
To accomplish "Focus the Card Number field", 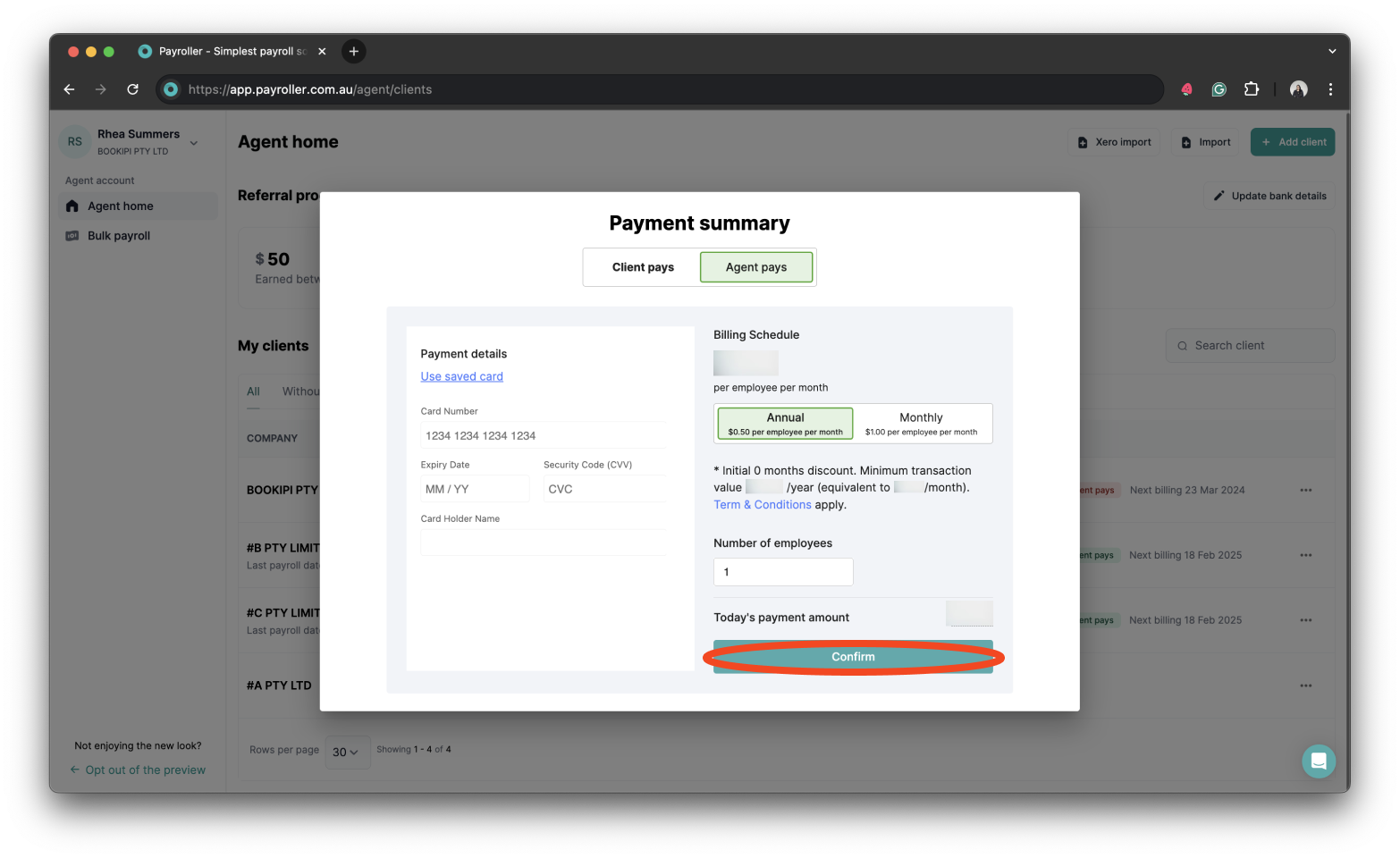I will (x=542, y=435).
